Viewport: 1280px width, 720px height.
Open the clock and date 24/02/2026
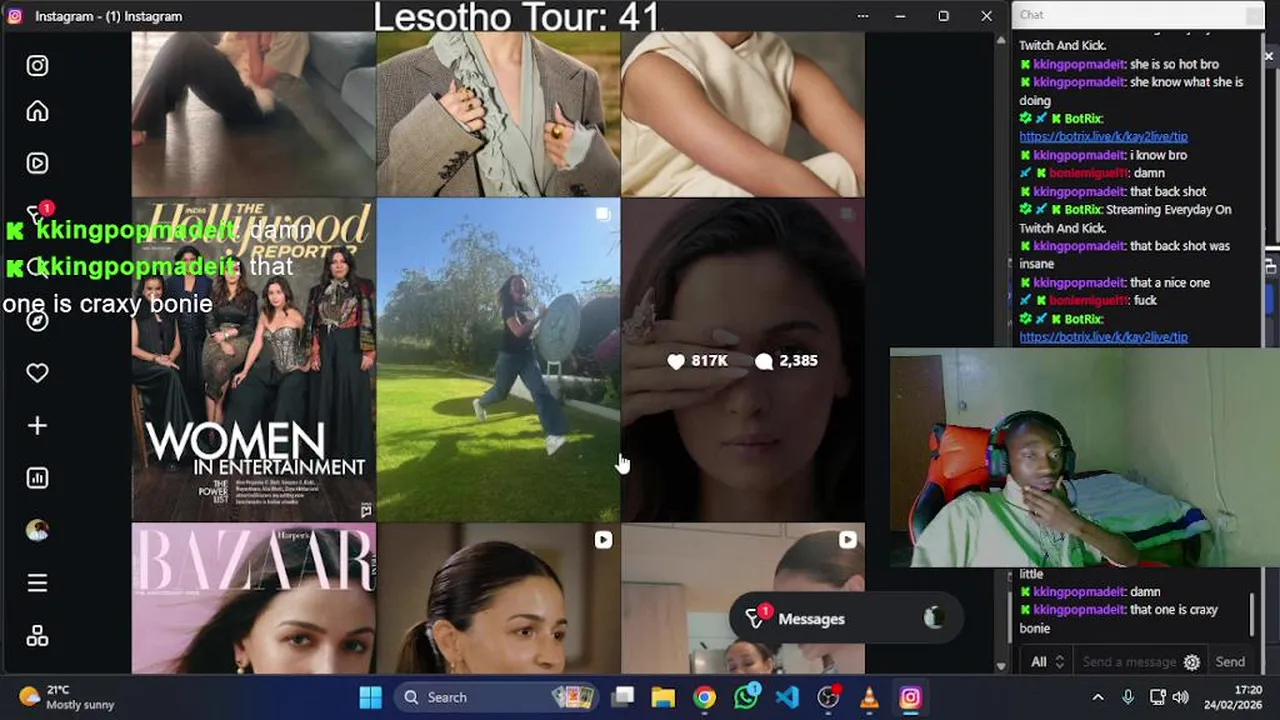coord(1233,697)
